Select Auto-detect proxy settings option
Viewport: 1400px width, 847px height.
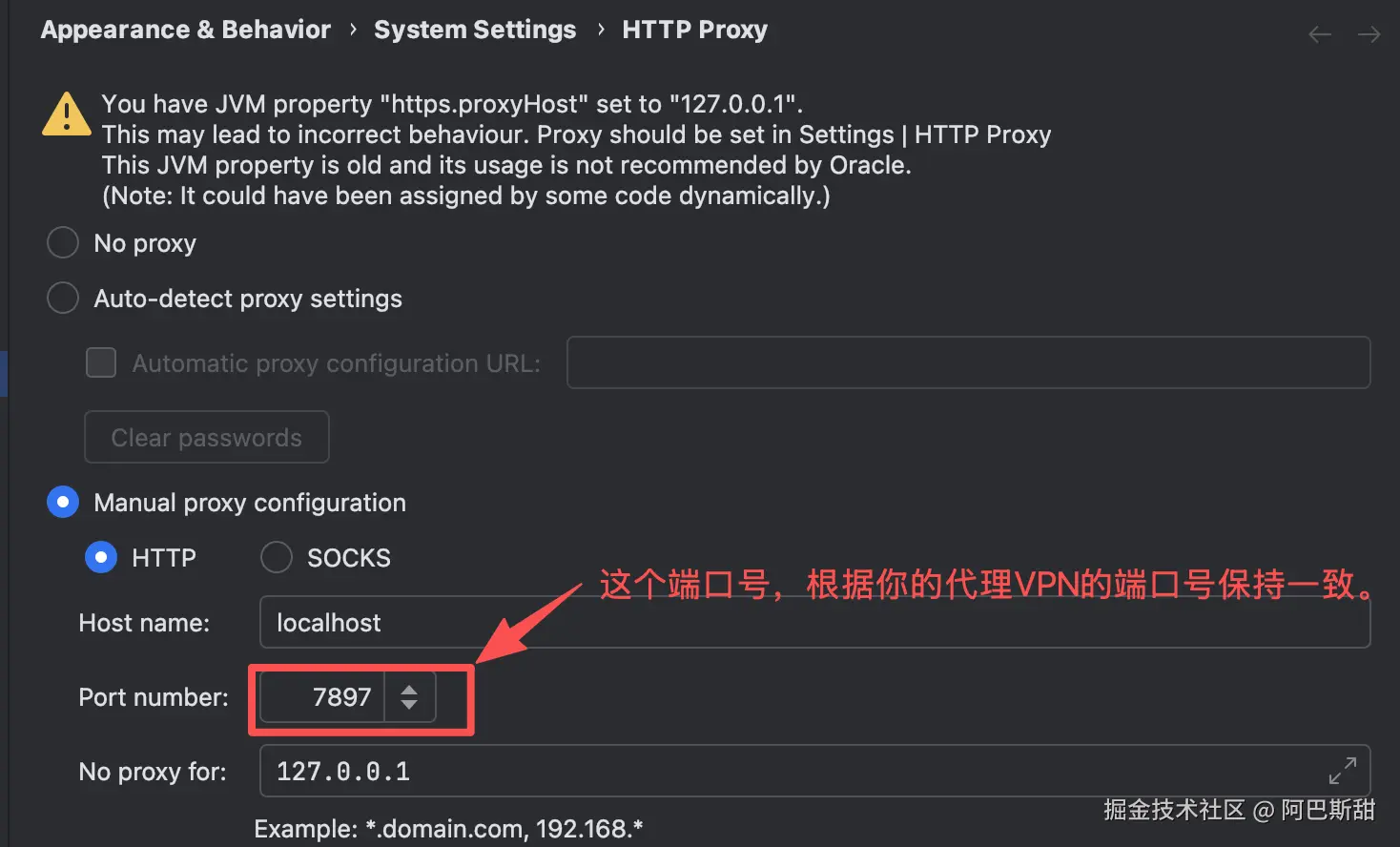tap(63, 299)
